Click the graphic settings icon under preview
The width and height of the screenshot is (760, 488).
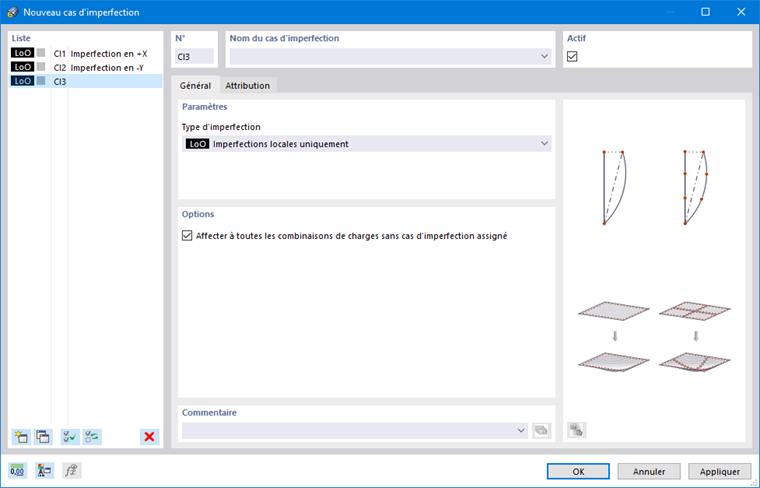point(577,430)
